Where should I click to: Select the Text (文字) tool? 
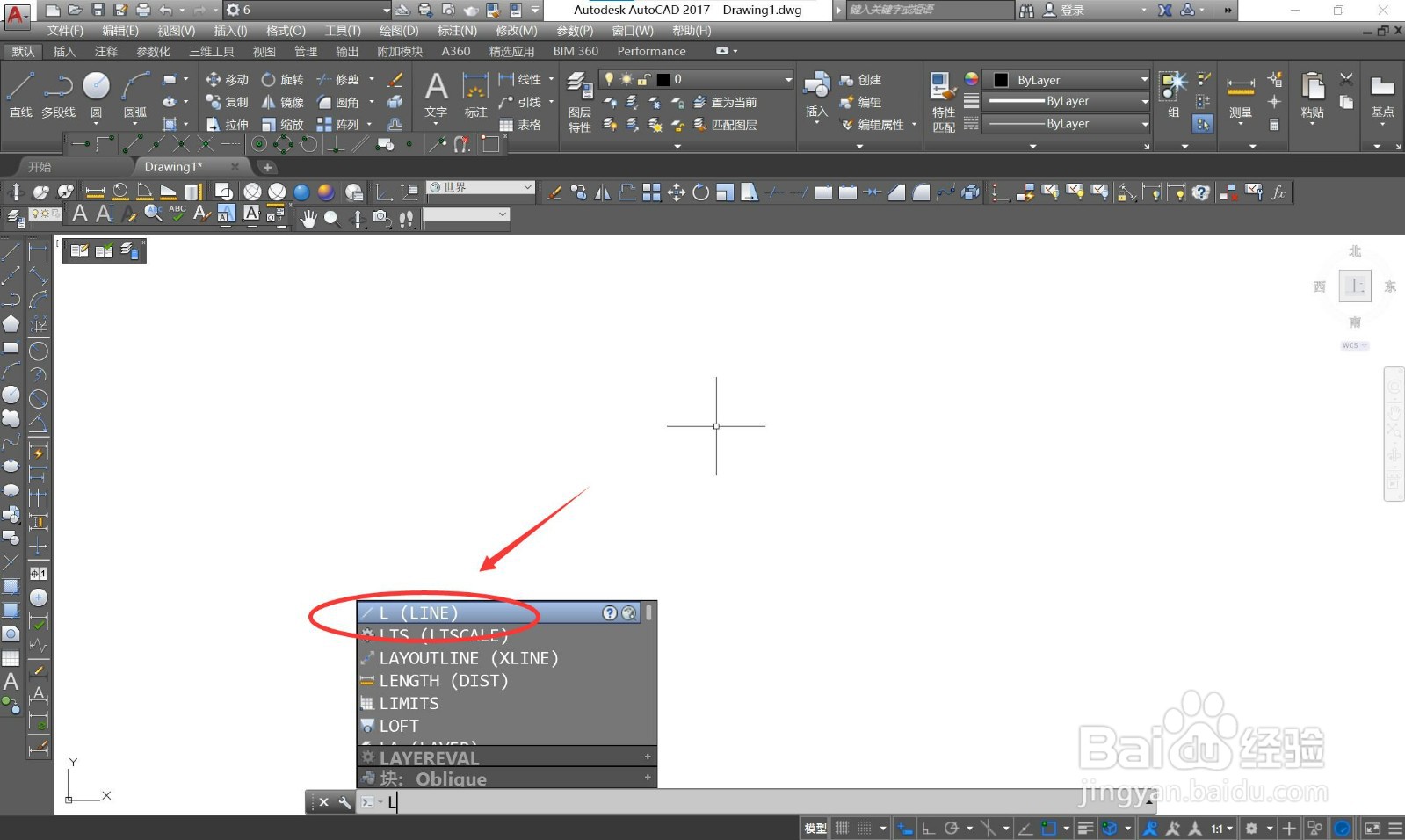(x=436, y=95)
